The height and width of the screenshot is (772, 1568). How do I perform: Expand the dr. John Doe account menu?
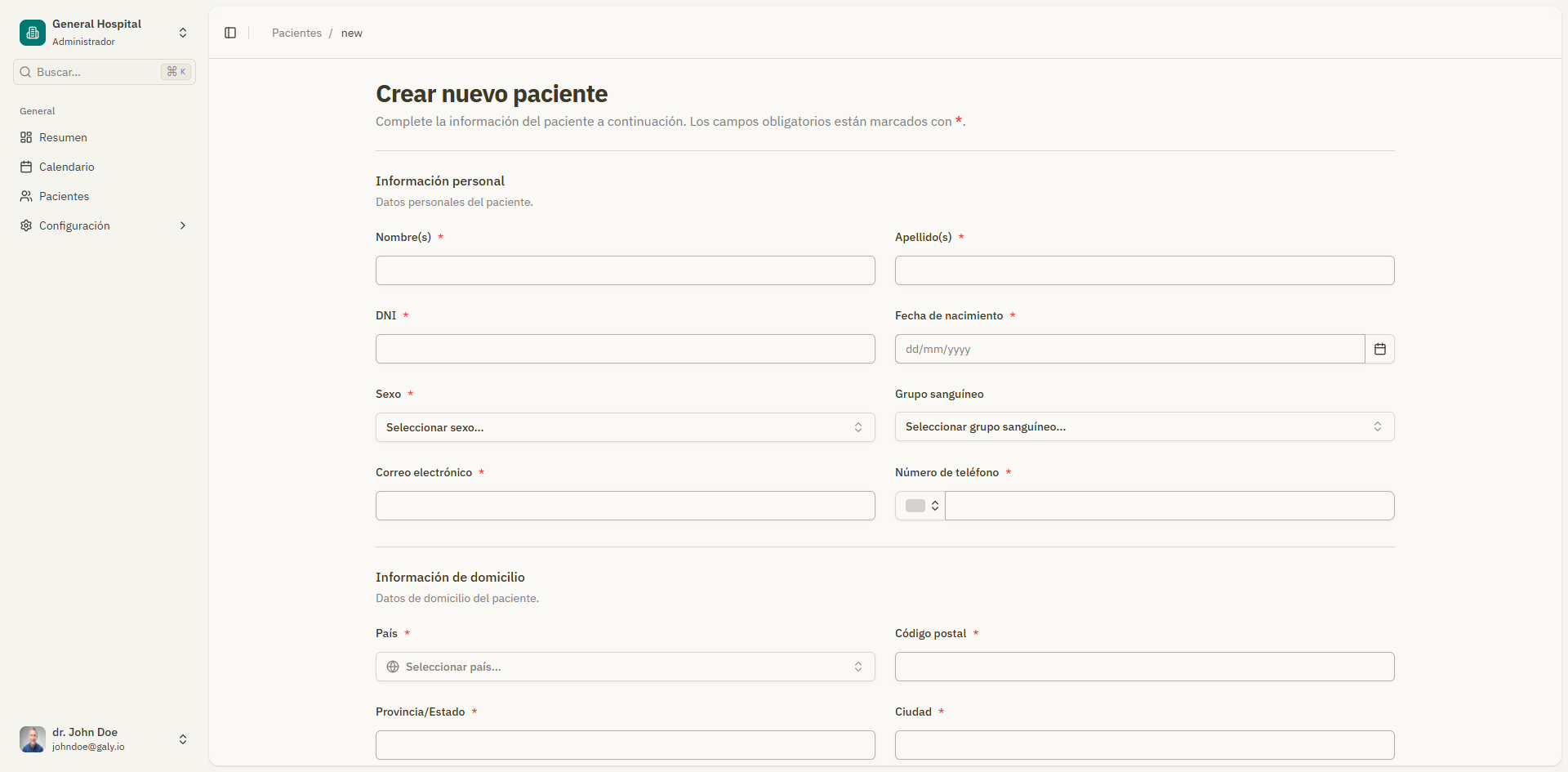pos(183,739)
